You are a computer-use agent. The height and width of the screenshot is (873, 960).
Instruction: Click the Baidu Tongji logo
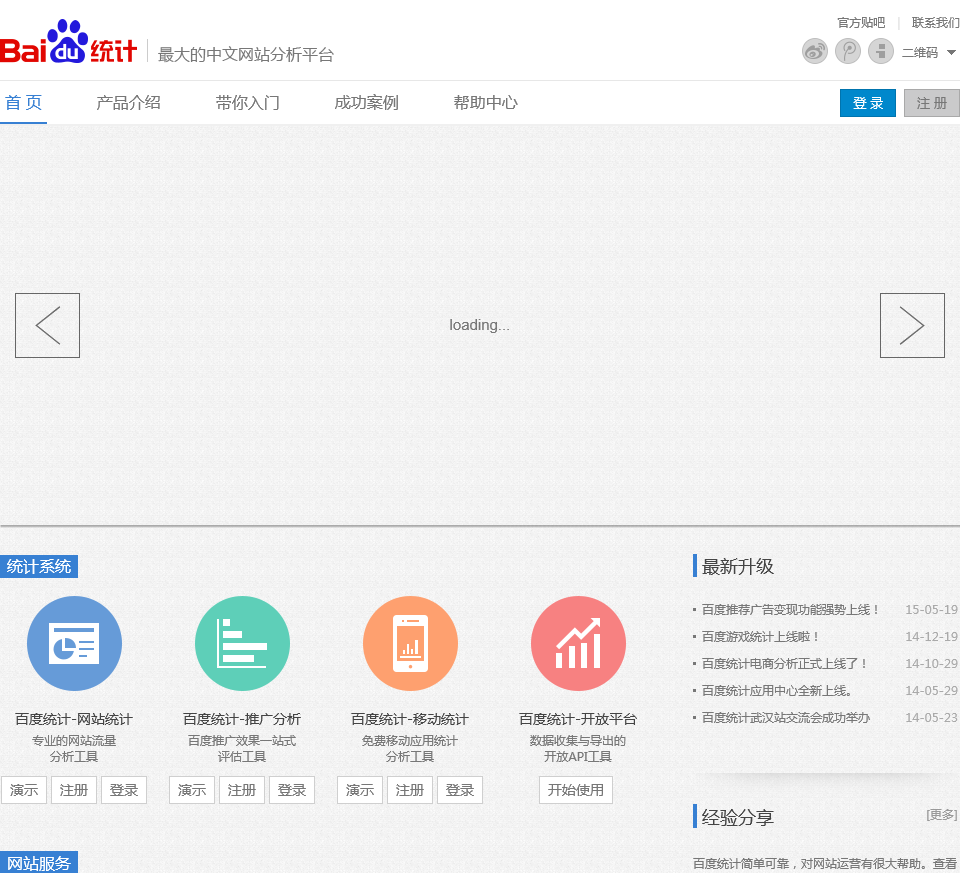tap(68, 42)
